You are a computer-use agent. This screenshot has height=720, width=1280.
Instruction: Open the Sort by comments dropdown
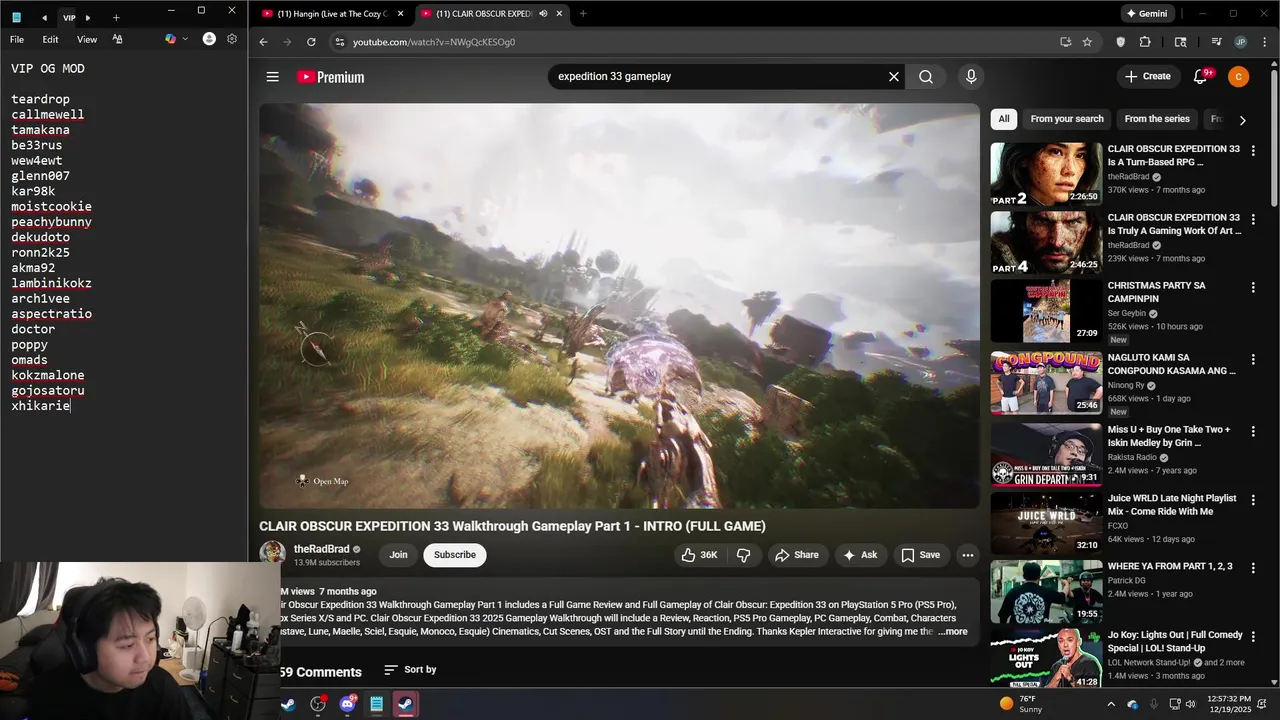click(410, 669)
